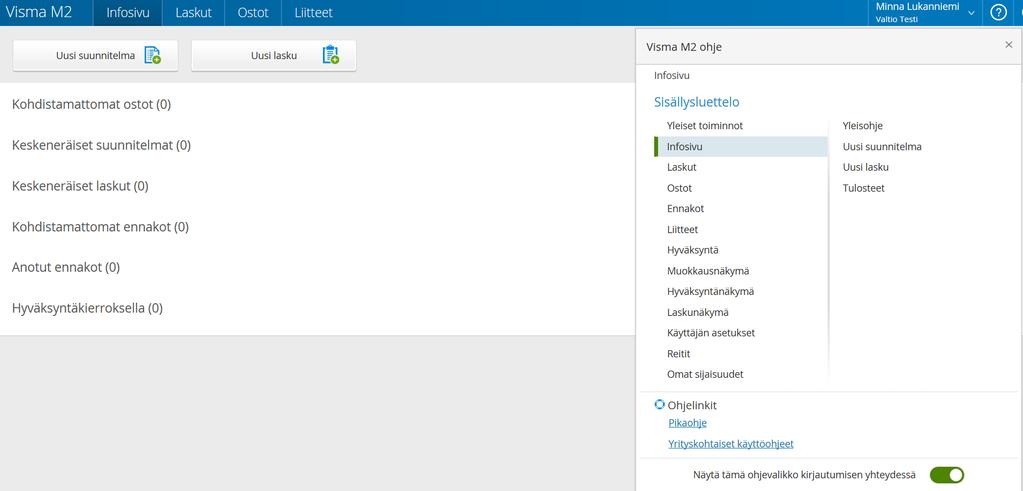Create new plan with Uusi suunnitelma
This screenshot has width=1023, height=491.
pyautogui.click(x=95, y=55)
